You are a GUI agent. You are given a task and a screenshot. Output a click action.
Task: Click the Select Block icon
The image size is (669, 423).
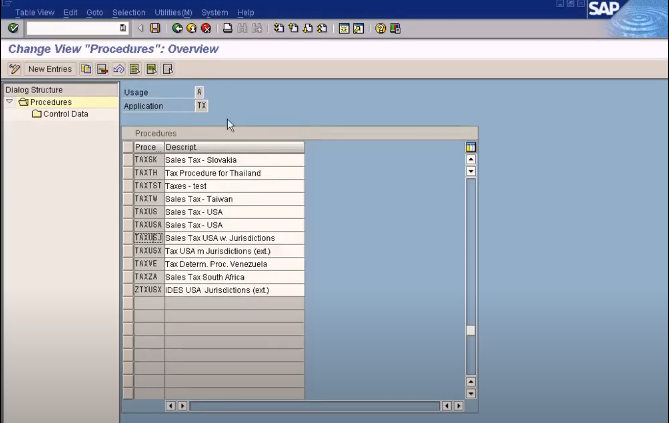pyautogui.click(x=151, y=69)
